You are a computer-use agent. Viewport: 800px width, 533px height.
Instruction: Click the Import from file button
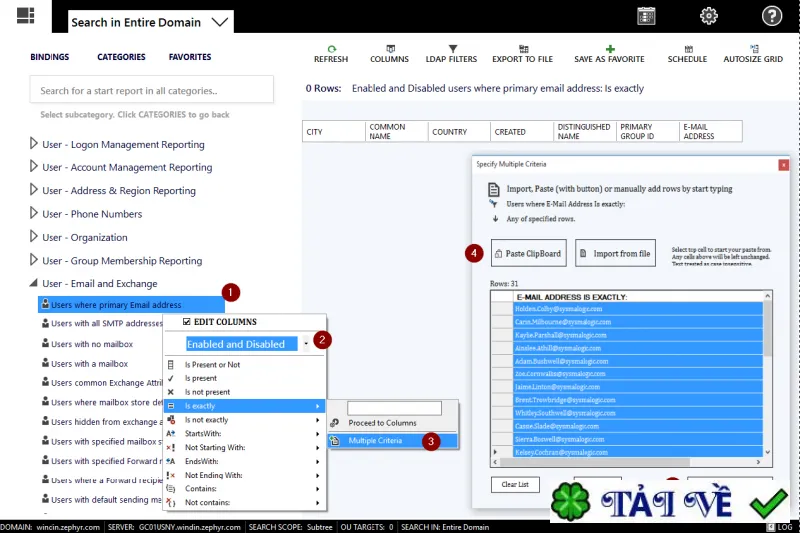pos(615,253)
